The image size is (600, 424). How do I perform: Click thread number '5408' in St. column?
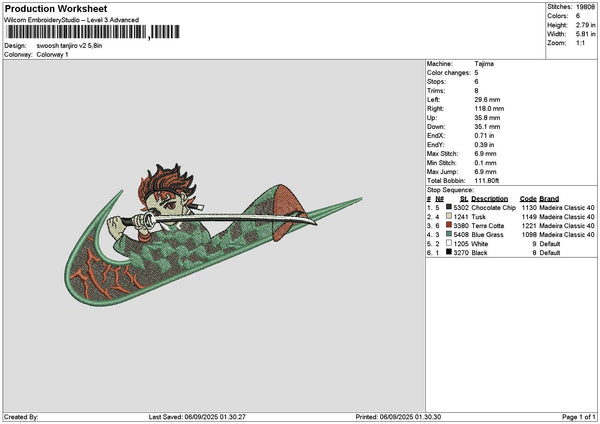(461, 235)
